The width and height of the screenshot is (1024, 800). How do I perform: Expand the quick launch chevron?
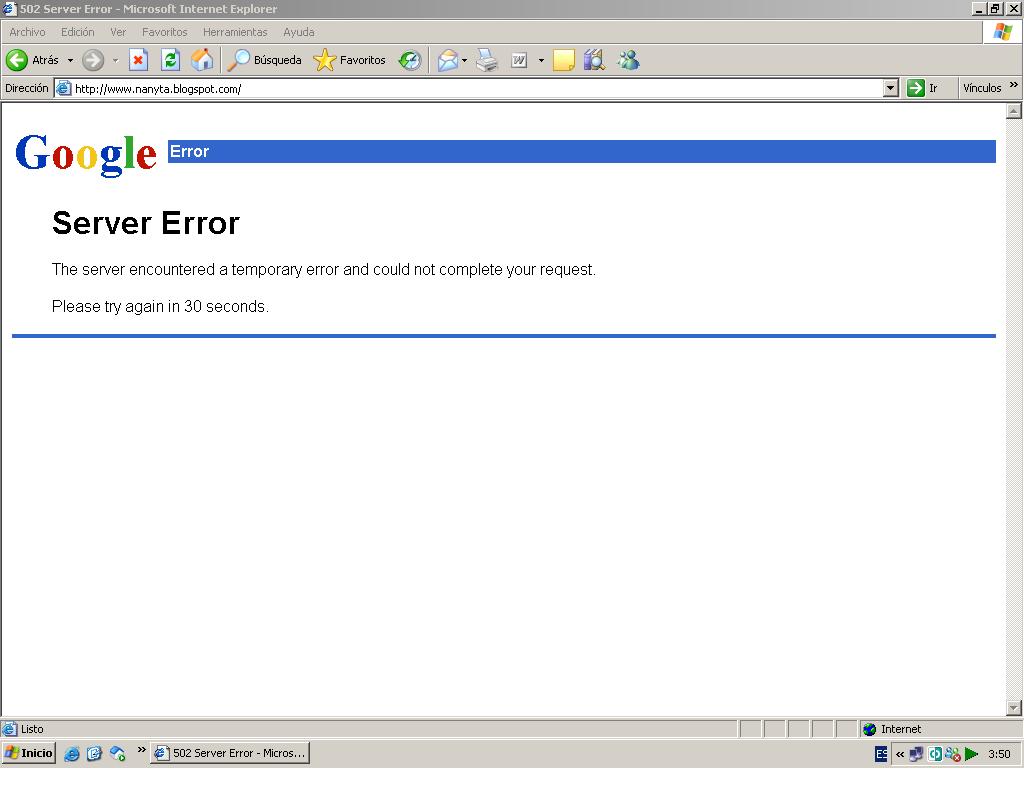pyautogui.click(x=141, y=750)
